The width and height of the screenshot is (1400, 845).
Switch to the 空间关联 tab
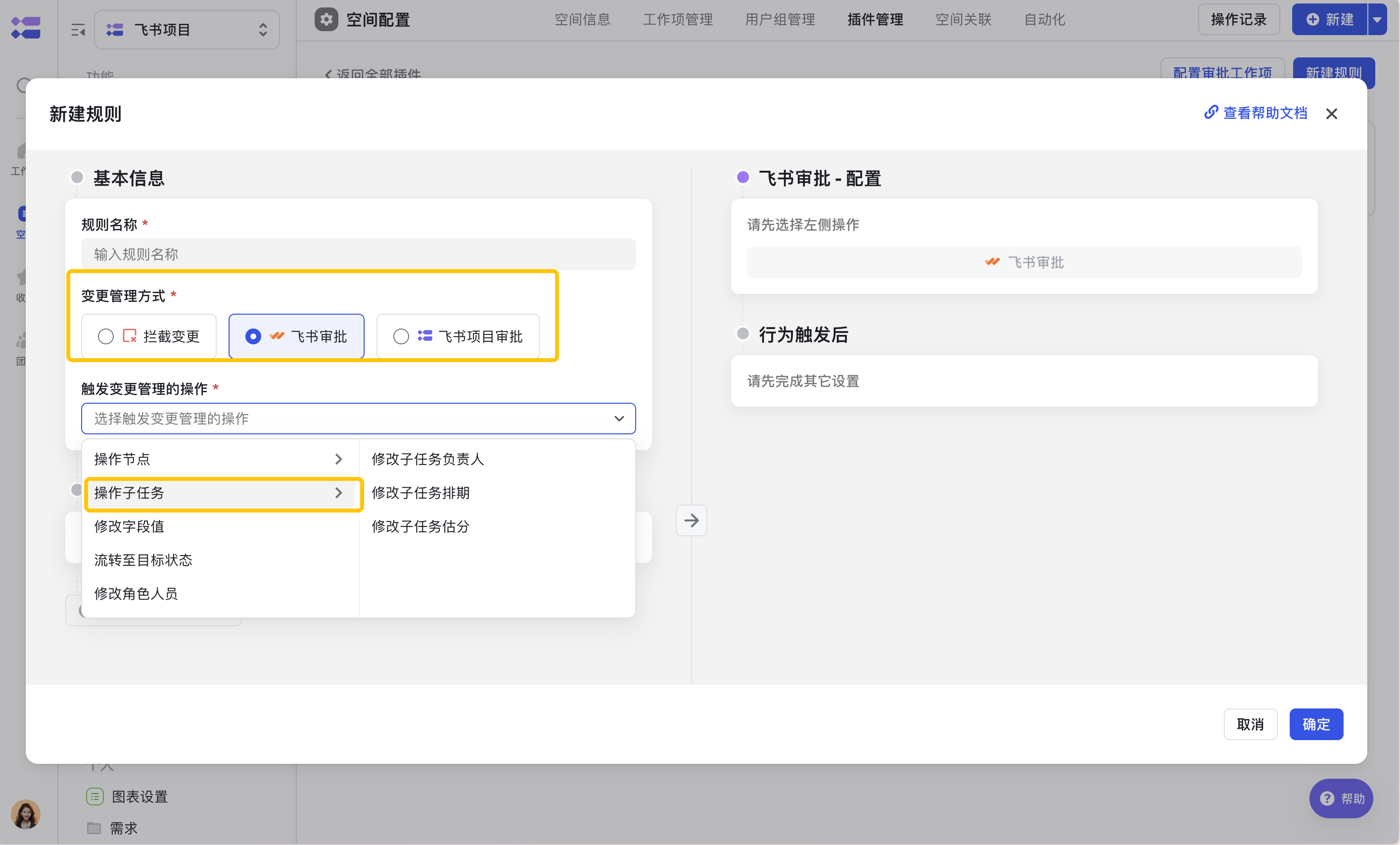tap(963, 19)
